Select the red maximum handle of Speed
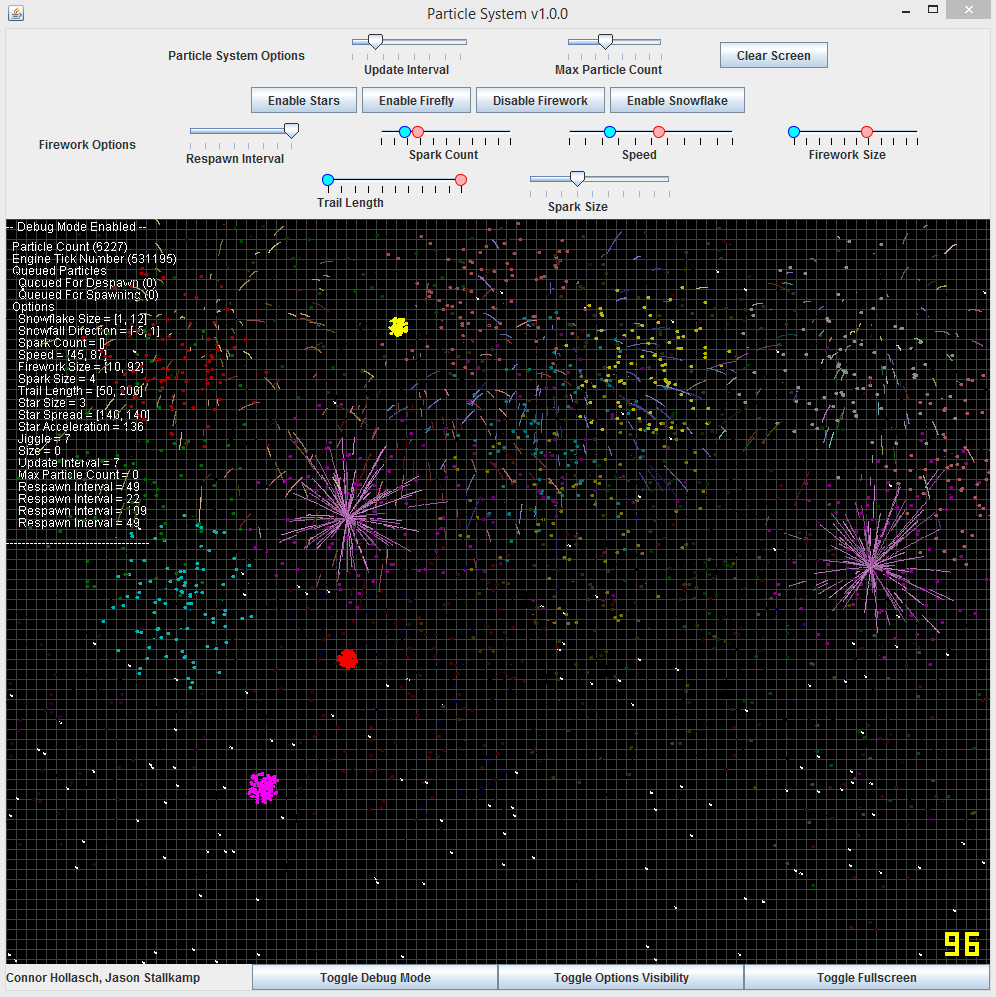This screenshot has width=996, height=998. coord(659,132)
